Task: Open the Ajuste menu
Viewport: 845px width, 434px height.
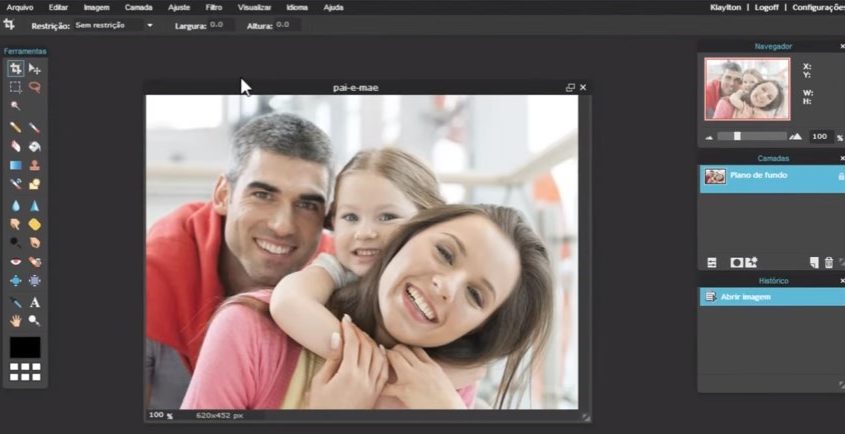Action: pyautogui.click(x=179, y=7)
